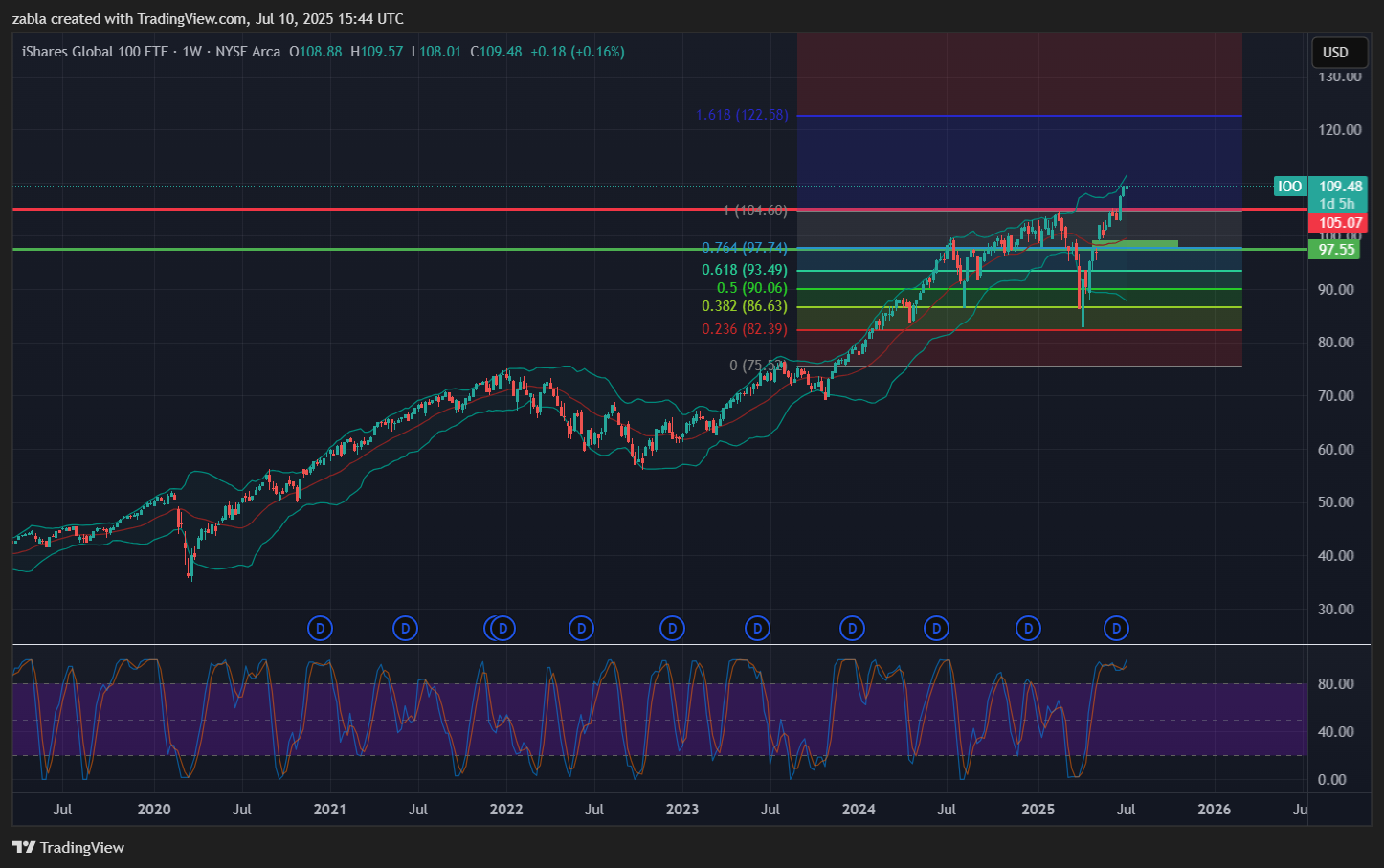Viewport: 1384px width, 868px height.
Task: Click the iShares Global 100 ETF title
Action: (x=95, y=52)
